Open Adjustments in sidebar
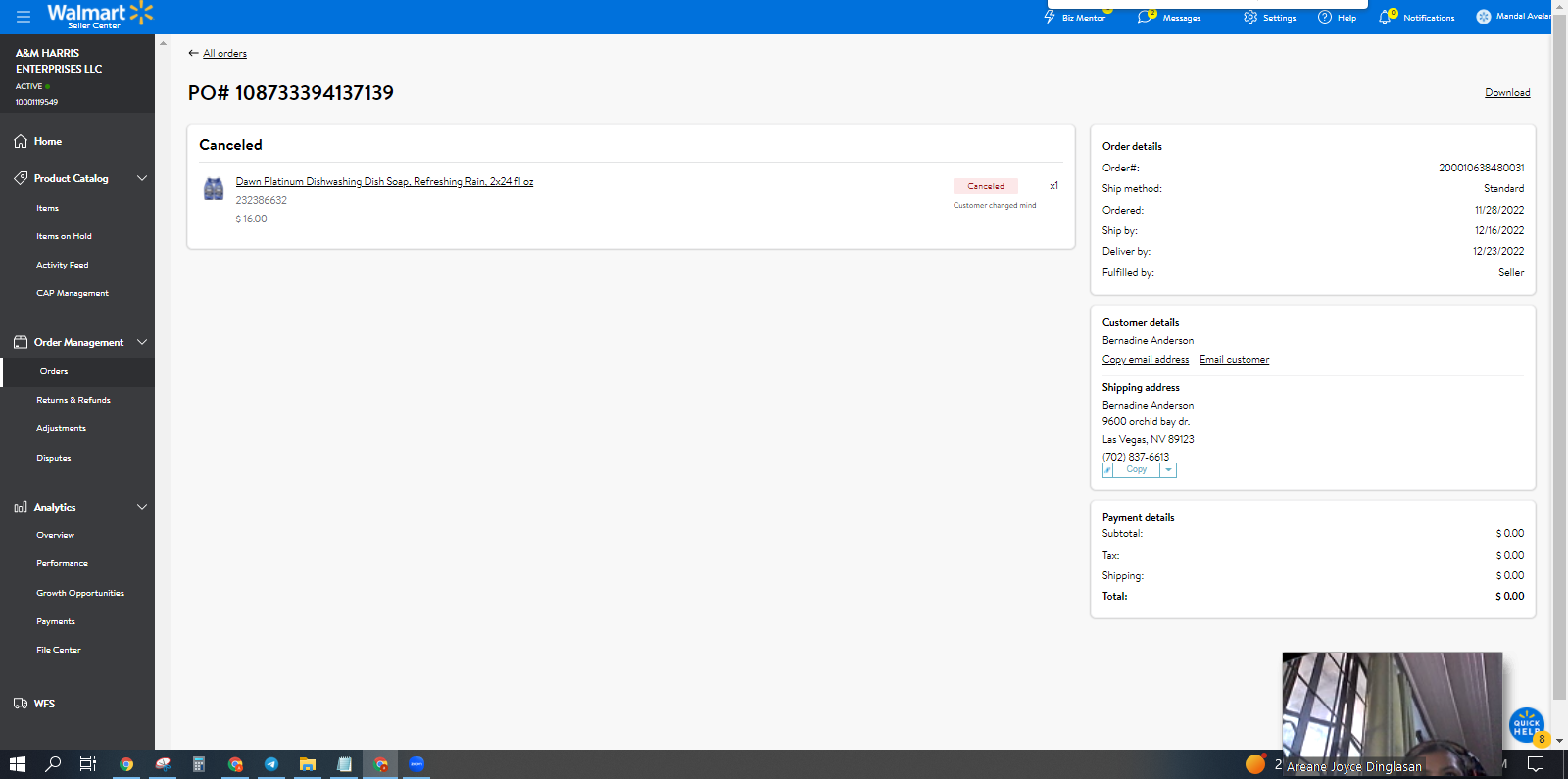Image resolution: width=1568 pixels, height=779 pixels. [x=61, y=429]
